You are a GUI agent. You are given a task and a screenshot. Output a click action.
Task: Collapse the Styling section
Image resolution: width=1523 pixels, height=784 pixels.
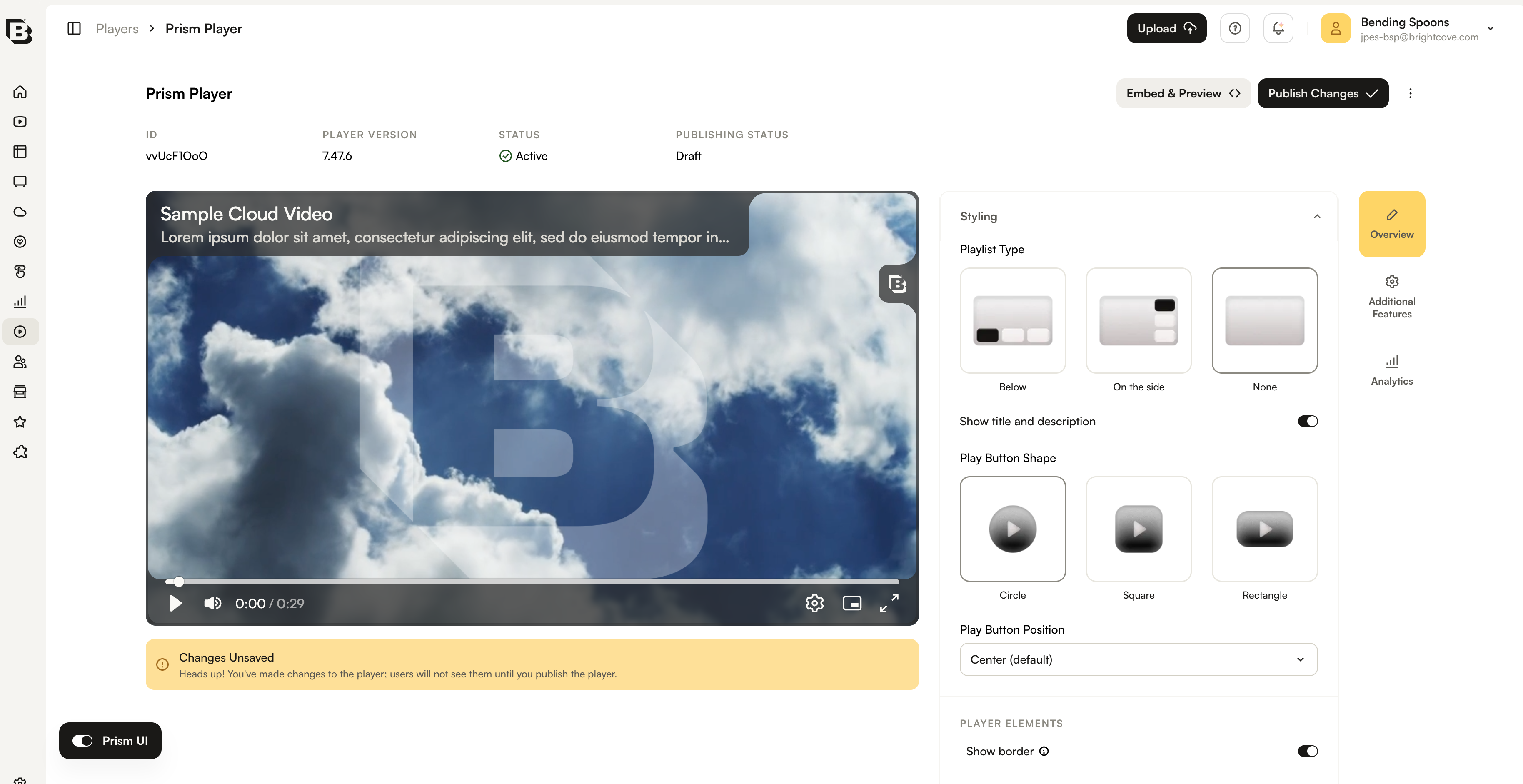(x=1317, y=216)
